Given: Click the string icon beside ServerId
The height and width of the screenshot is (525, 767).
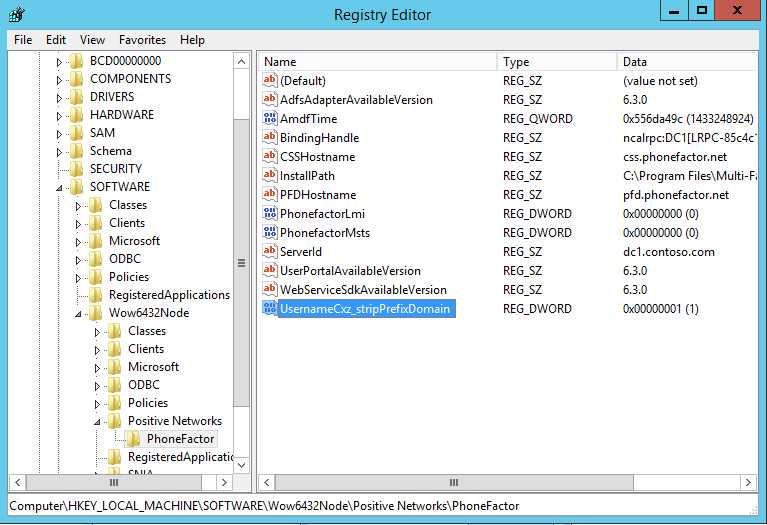Looking at the screenshot, I should (x=270, y=251).
